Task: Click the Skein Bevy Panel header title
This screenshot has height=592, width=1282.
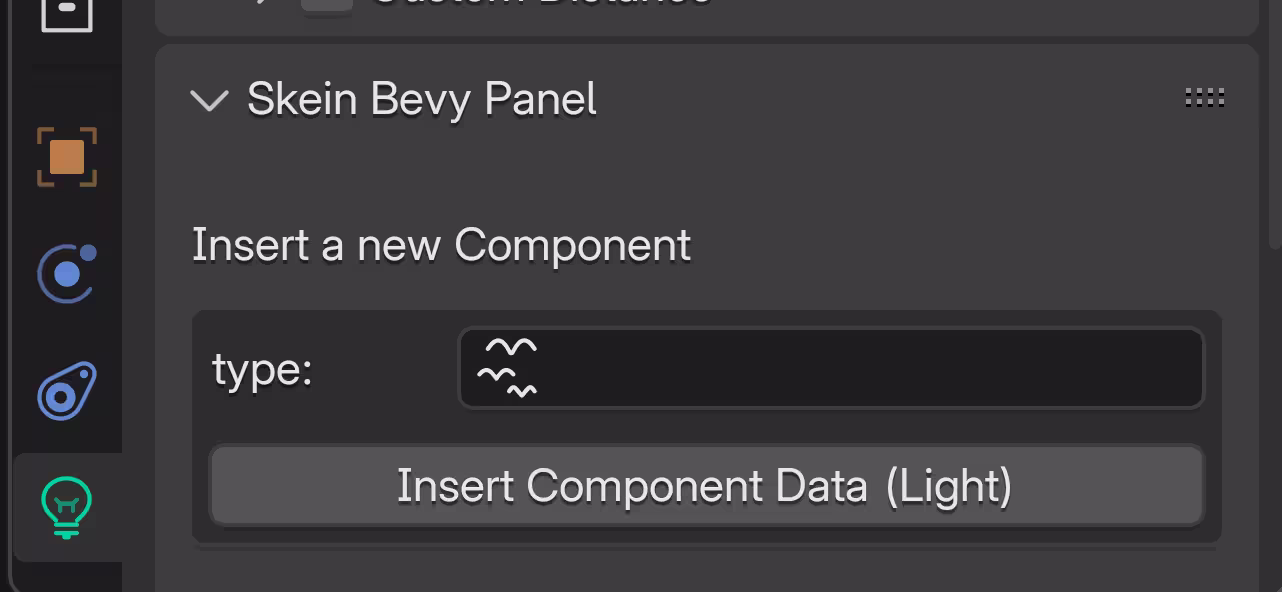Action: pyautogui.click(x=422, y=99)
